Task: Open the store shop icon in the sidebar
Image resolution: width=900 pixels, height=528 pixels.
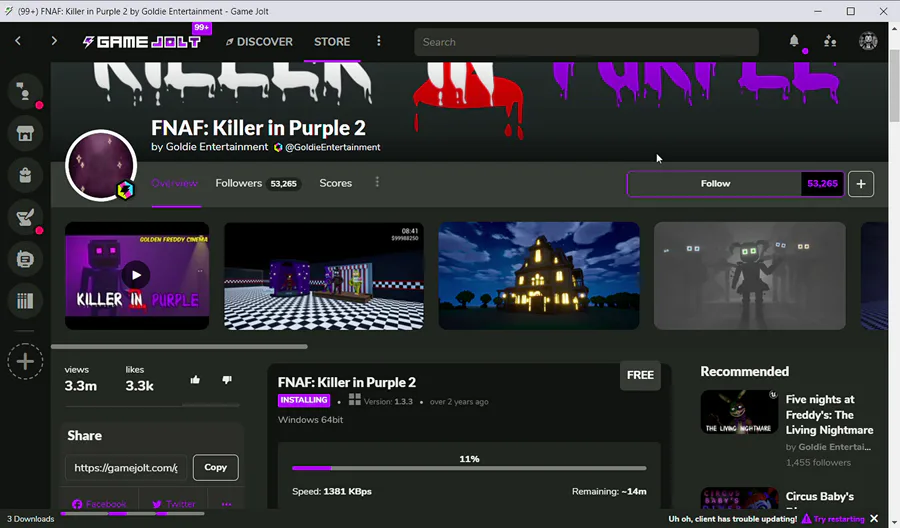Action: (25, 134)
